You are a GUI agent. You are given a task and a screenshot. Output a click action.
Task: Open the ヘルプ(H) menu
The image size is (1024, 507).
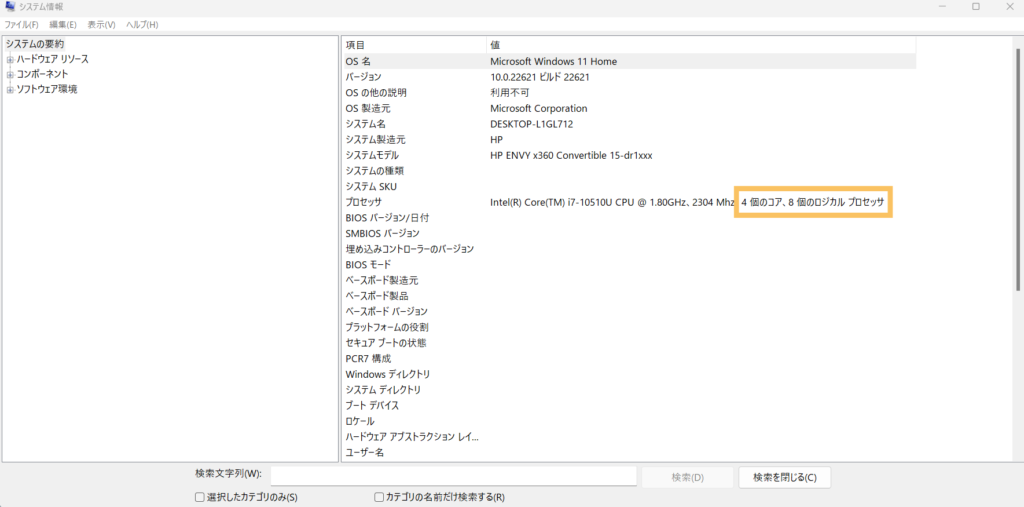[142, 25]
